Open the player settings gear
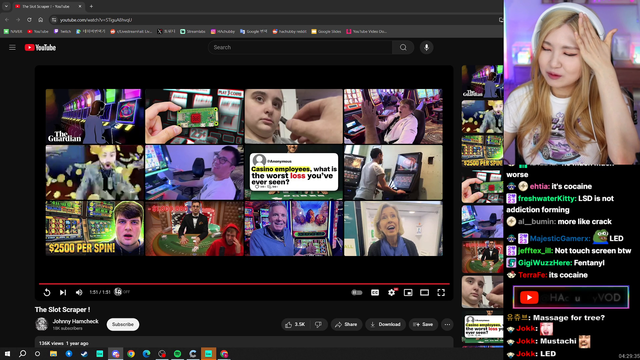Image resolution: width=640 pixels, height=360 pixels. 391,292
